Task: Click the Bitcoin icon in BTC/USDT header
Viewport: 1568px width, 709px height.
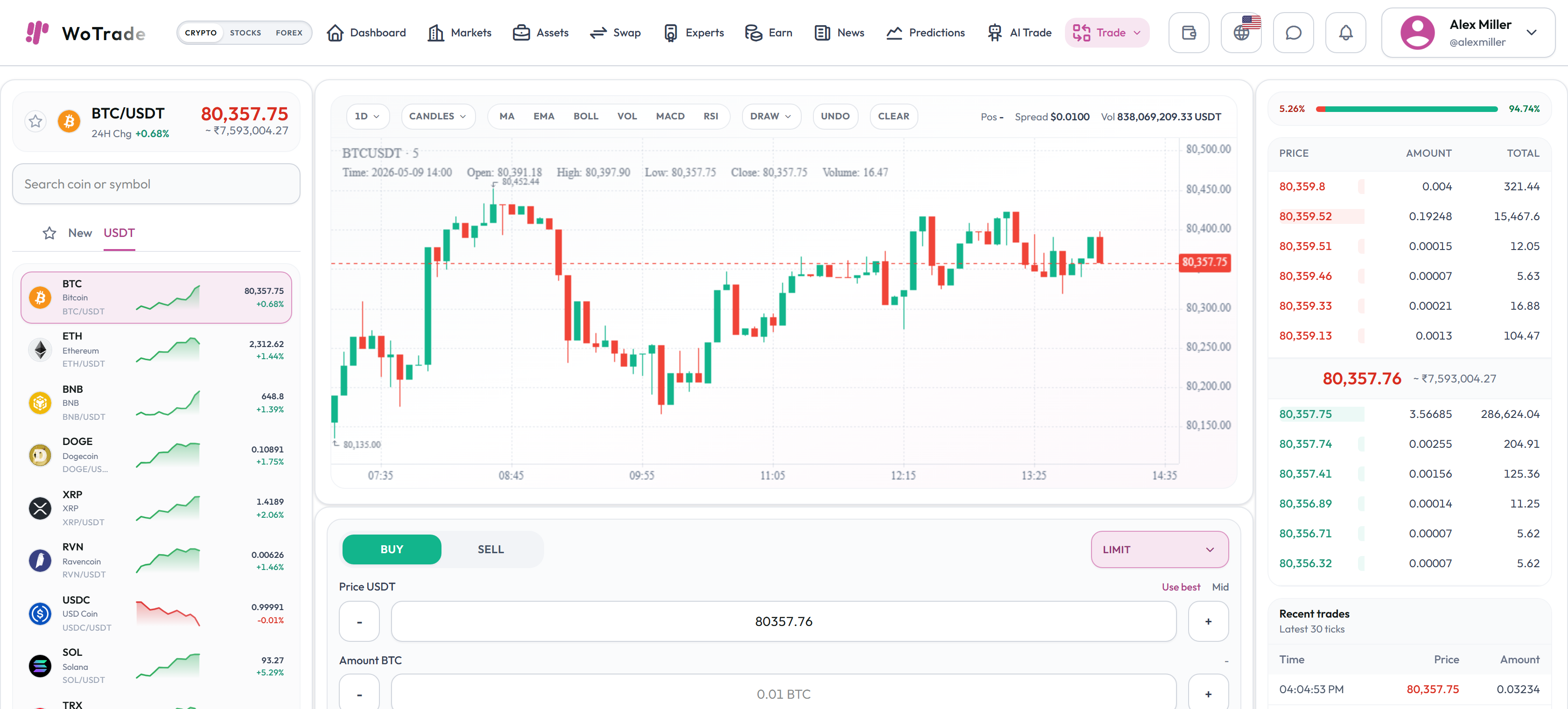Action: pos(69,121)
